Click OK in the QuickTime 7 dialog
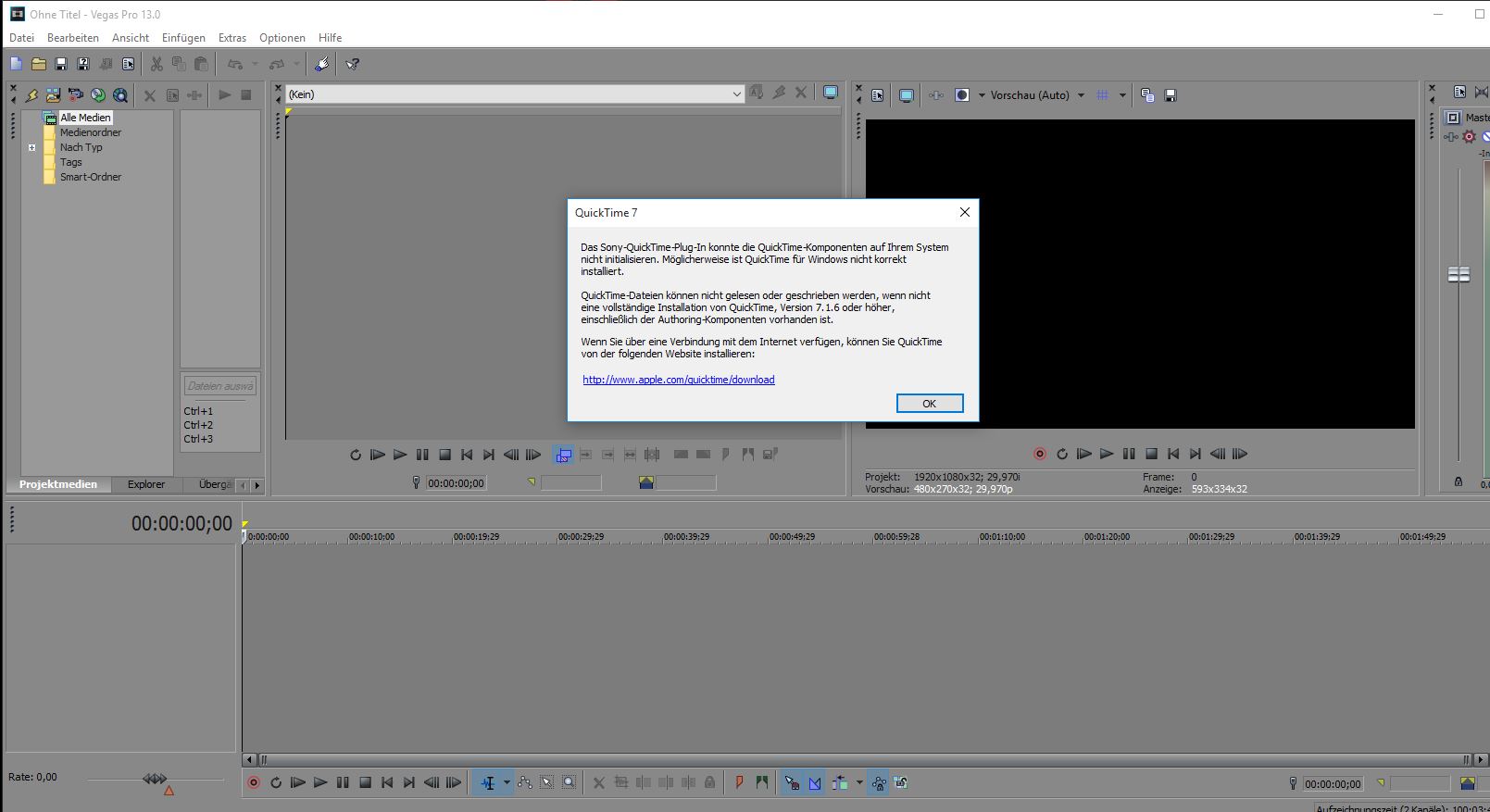The width and height of the screenshot is (1490, 812). pyautogui.click(x=930, y=403)
